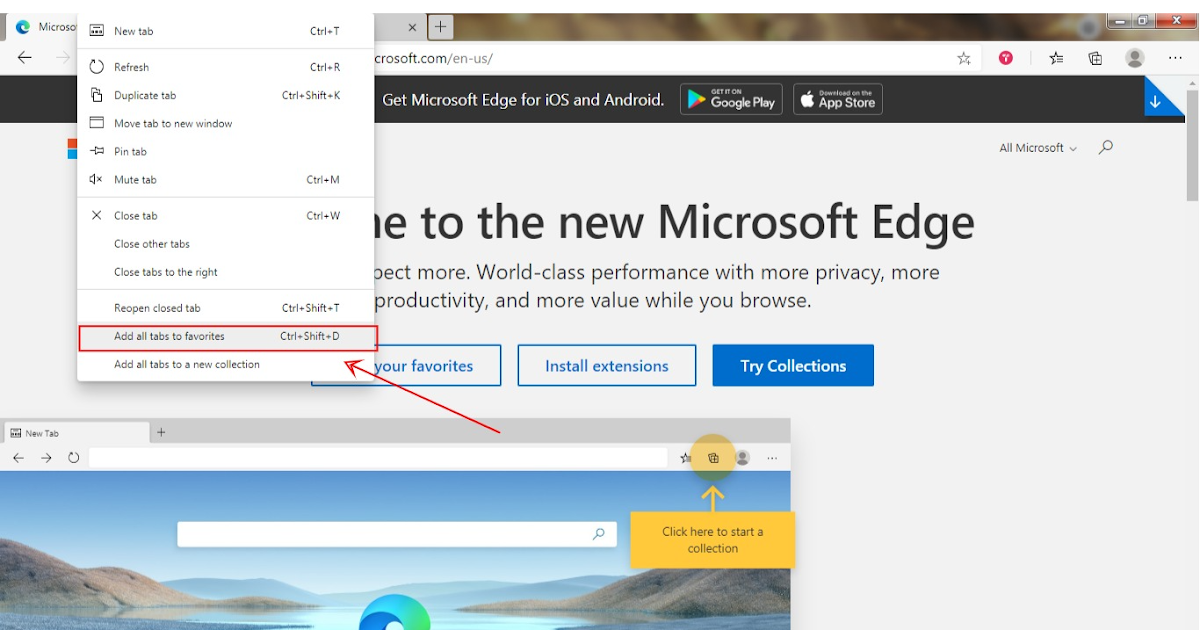This screenshot has height=630, width=1200.
Task: Click the search magnifier on Microsoft page
Action: [1106, 147]
